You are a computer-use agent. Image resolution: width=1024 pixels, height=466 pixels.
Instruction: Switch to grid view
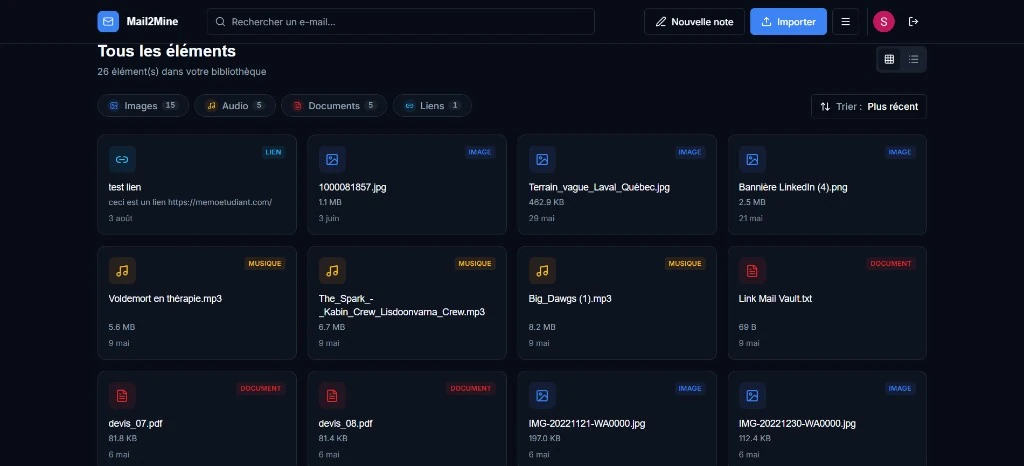889,59
